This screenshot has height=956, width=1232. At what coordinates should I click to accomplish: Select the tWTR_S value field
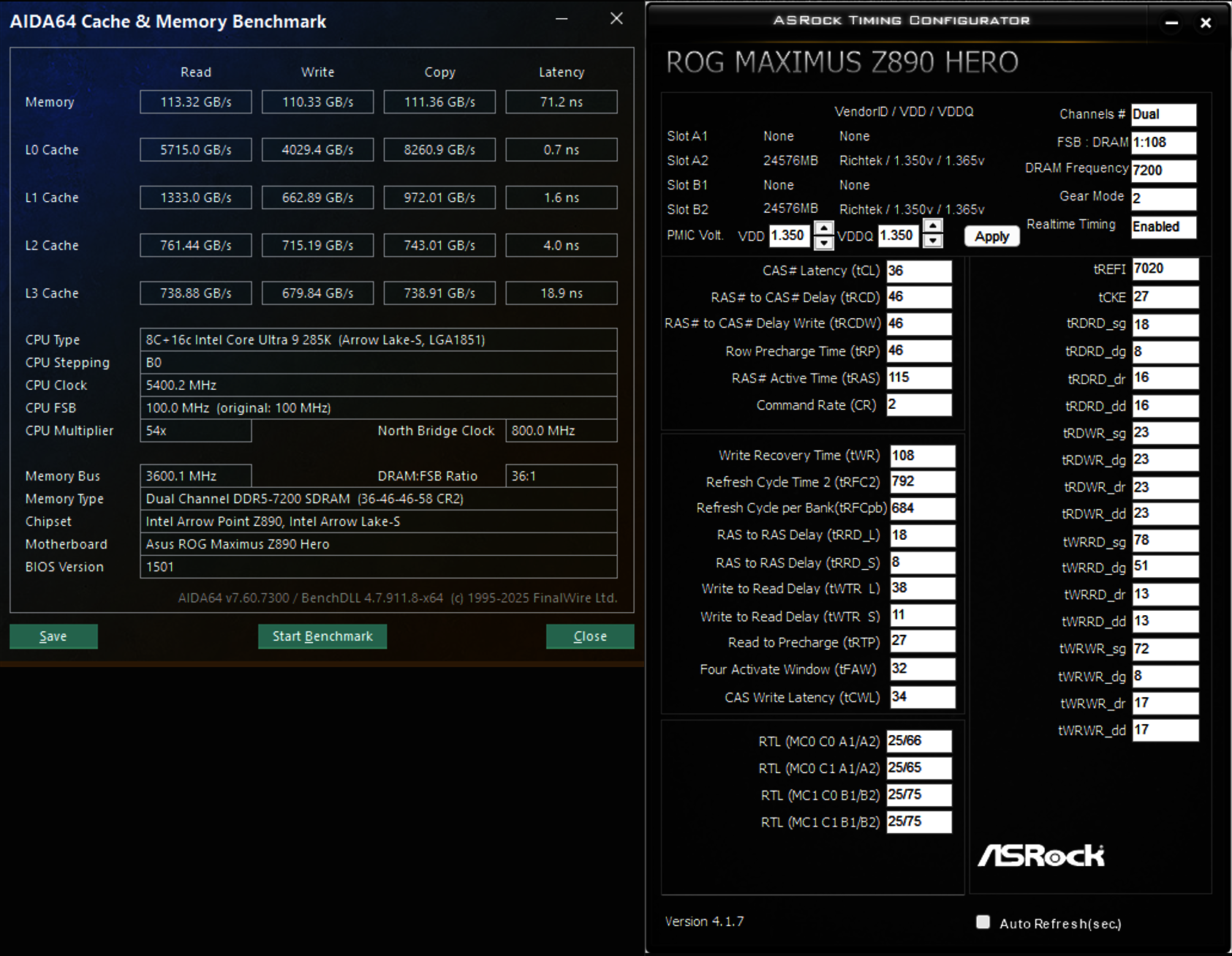(x=923, y=615)
